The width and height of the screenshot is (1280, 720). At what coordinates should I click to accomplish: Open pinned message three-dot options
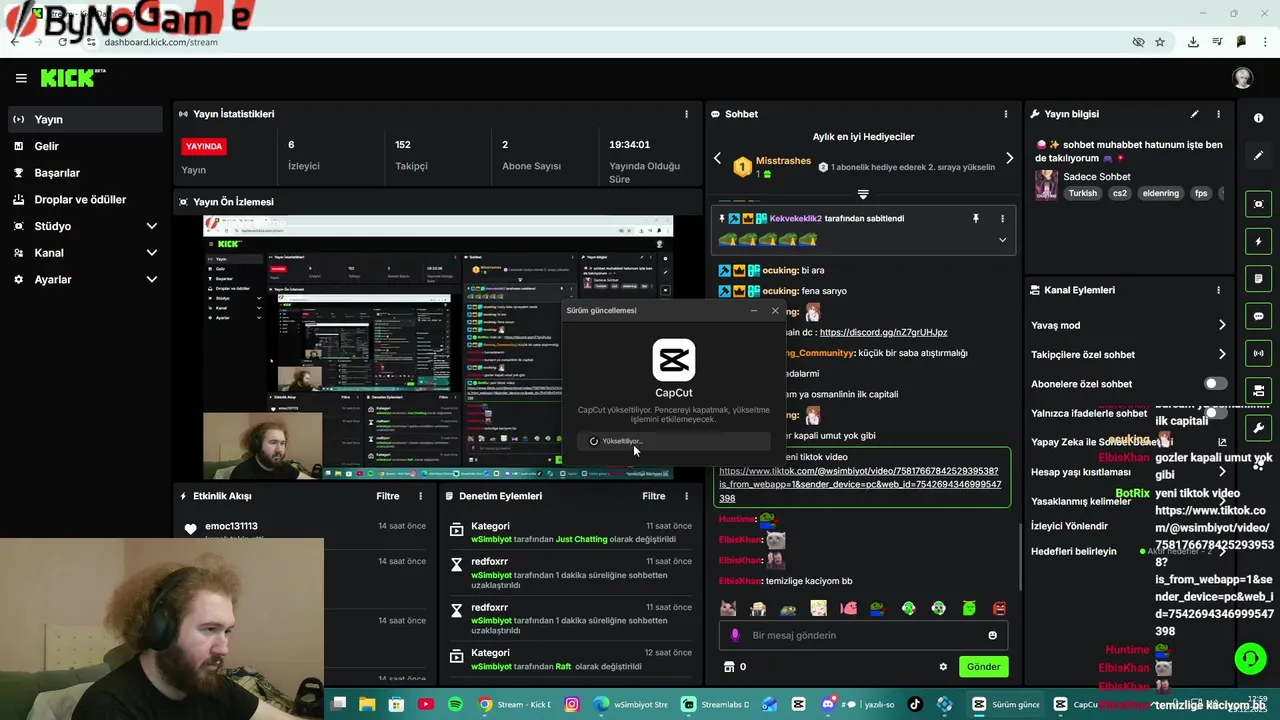pos(1002,218)
